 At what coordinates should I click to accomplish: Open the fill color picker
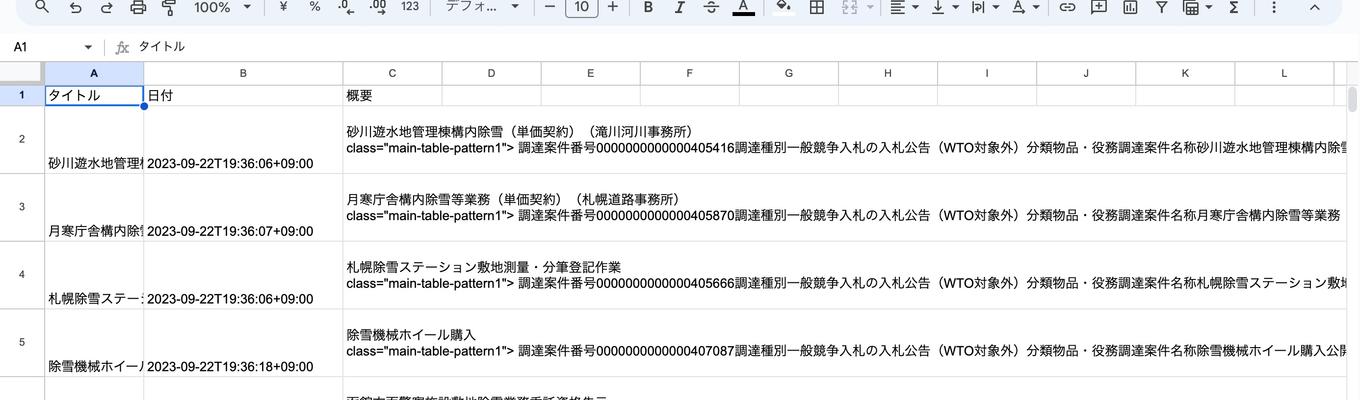784,7
